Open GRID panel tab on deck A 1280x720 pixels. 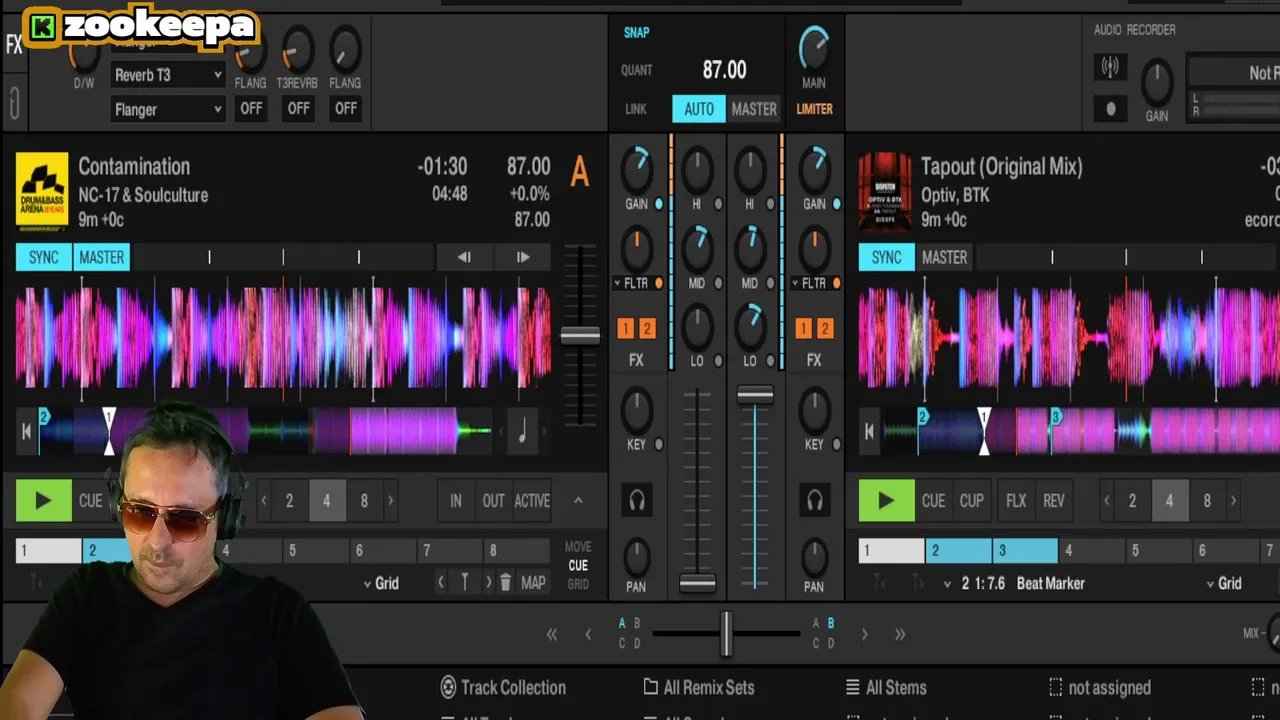578,584
